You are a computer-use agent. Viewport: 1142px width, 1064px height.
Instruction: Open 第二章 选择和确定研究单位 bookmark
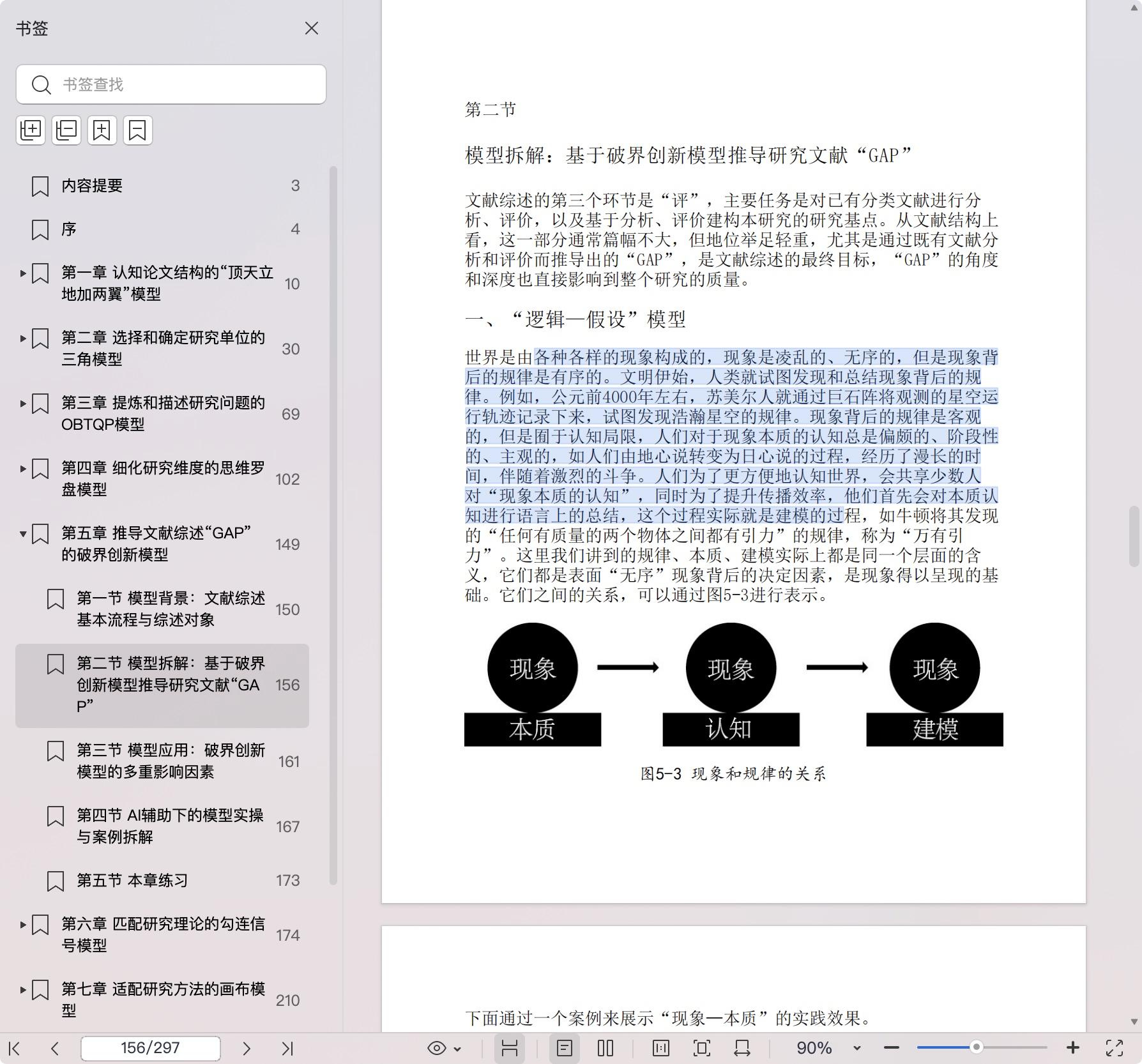point(162,349)
